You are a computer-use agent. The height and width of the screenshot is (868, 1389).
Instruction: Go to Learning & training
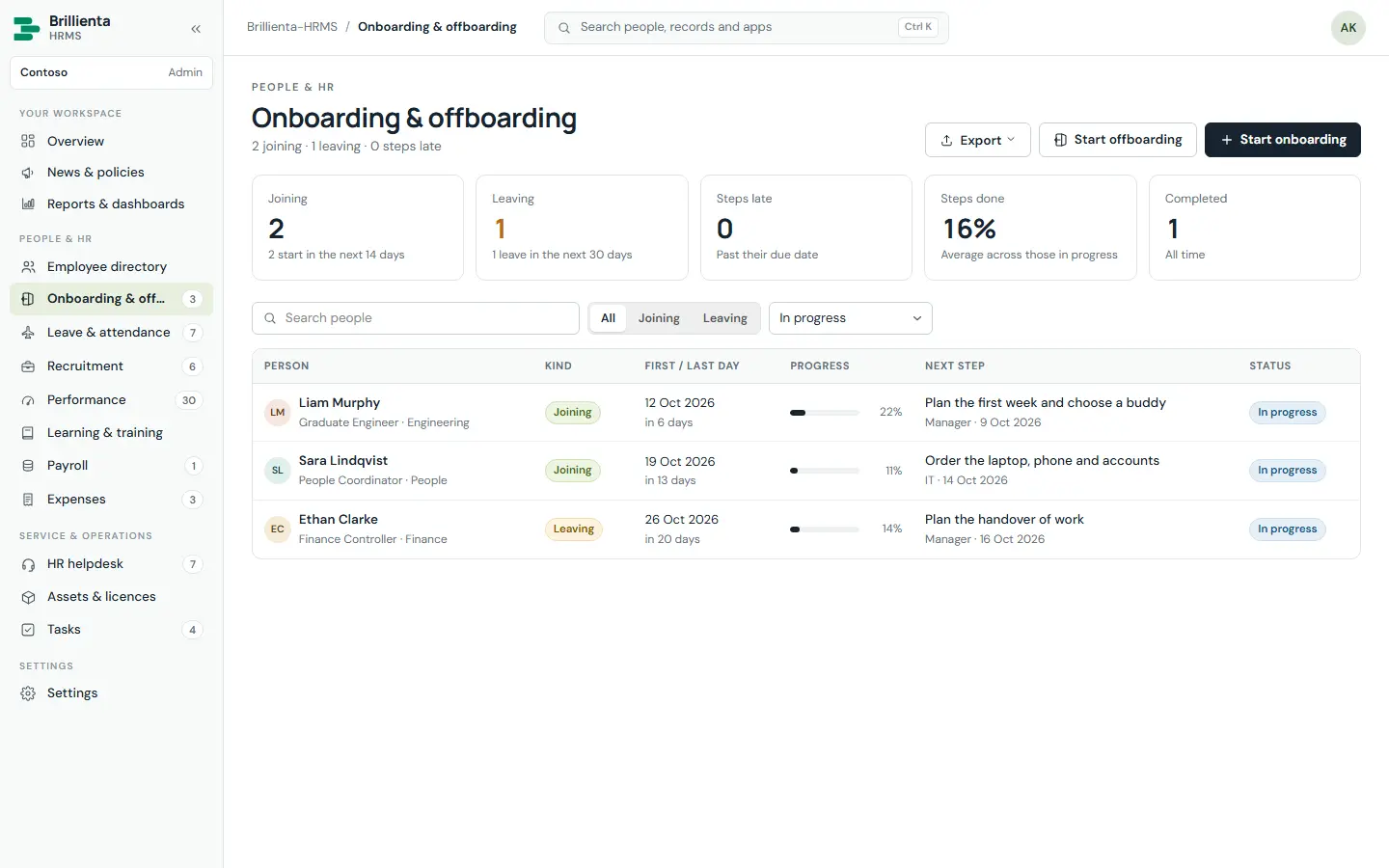tap(111, 432)
